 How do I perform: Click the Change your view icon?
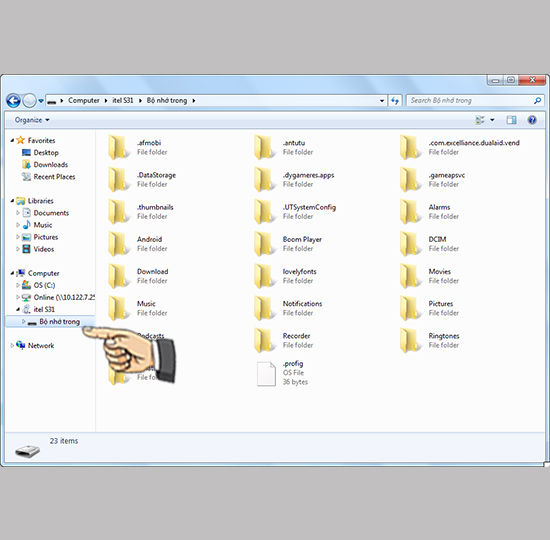[479, 120]
